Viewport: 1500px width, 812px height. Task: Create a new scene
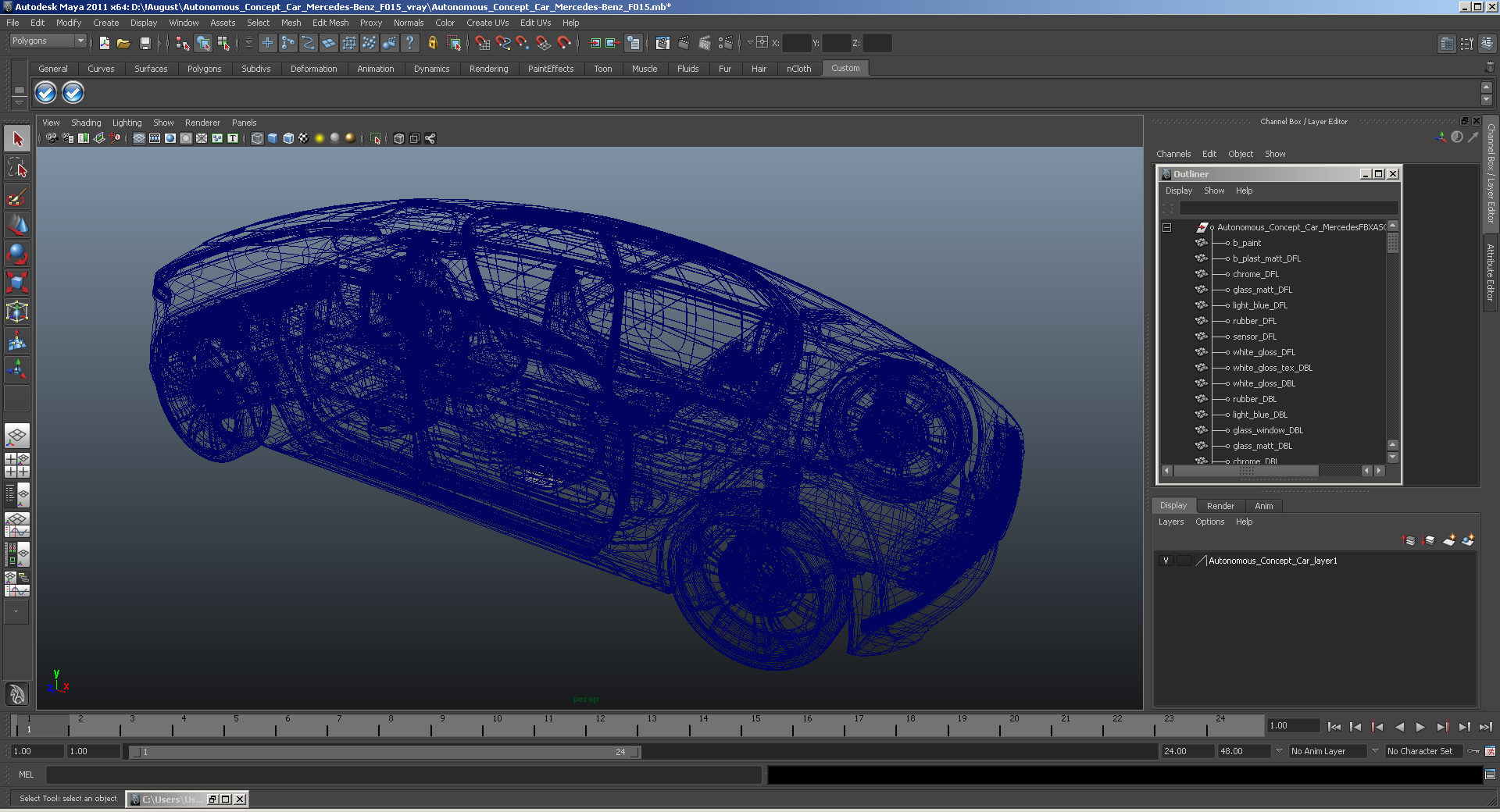104,43
